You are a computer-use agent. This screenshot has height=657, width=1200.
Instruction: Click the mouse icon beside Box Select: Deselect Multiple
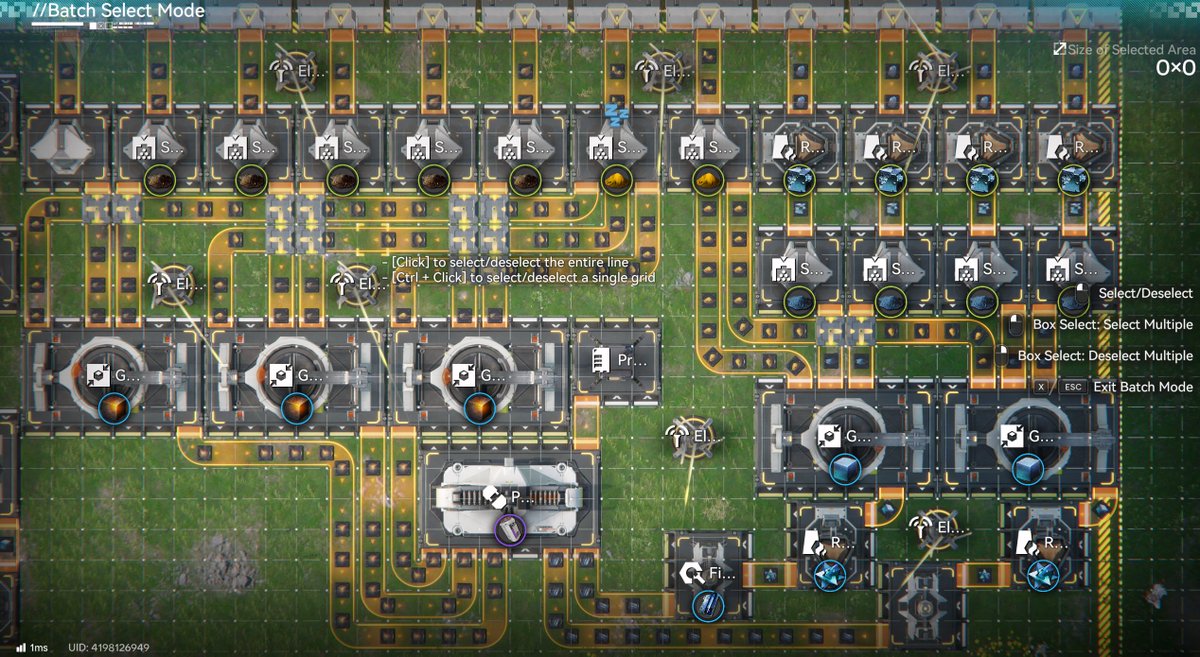[1002, 356]
